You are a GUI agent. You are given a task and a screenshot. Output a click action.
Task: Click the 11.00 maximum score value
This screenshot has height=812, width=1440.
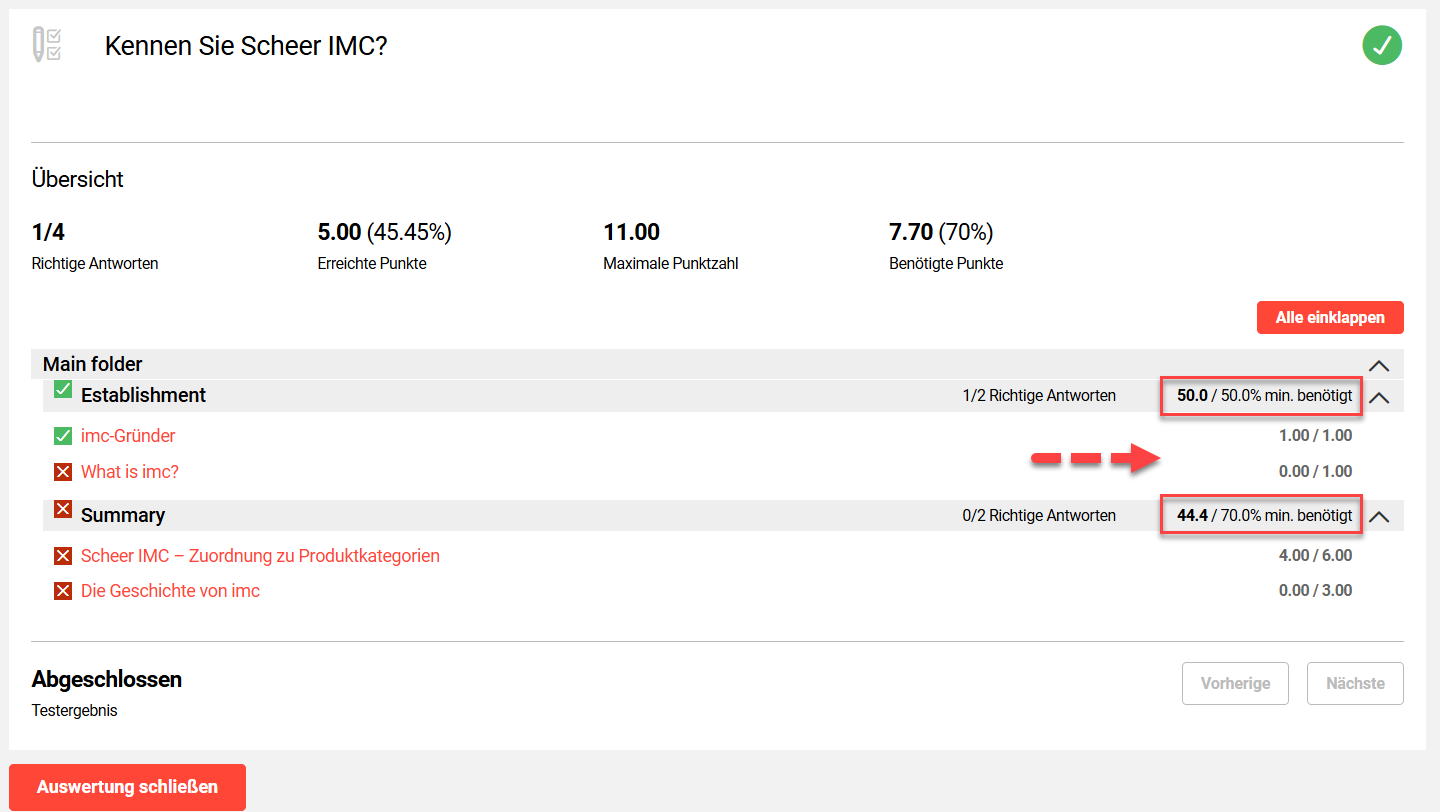click(632, 233)
